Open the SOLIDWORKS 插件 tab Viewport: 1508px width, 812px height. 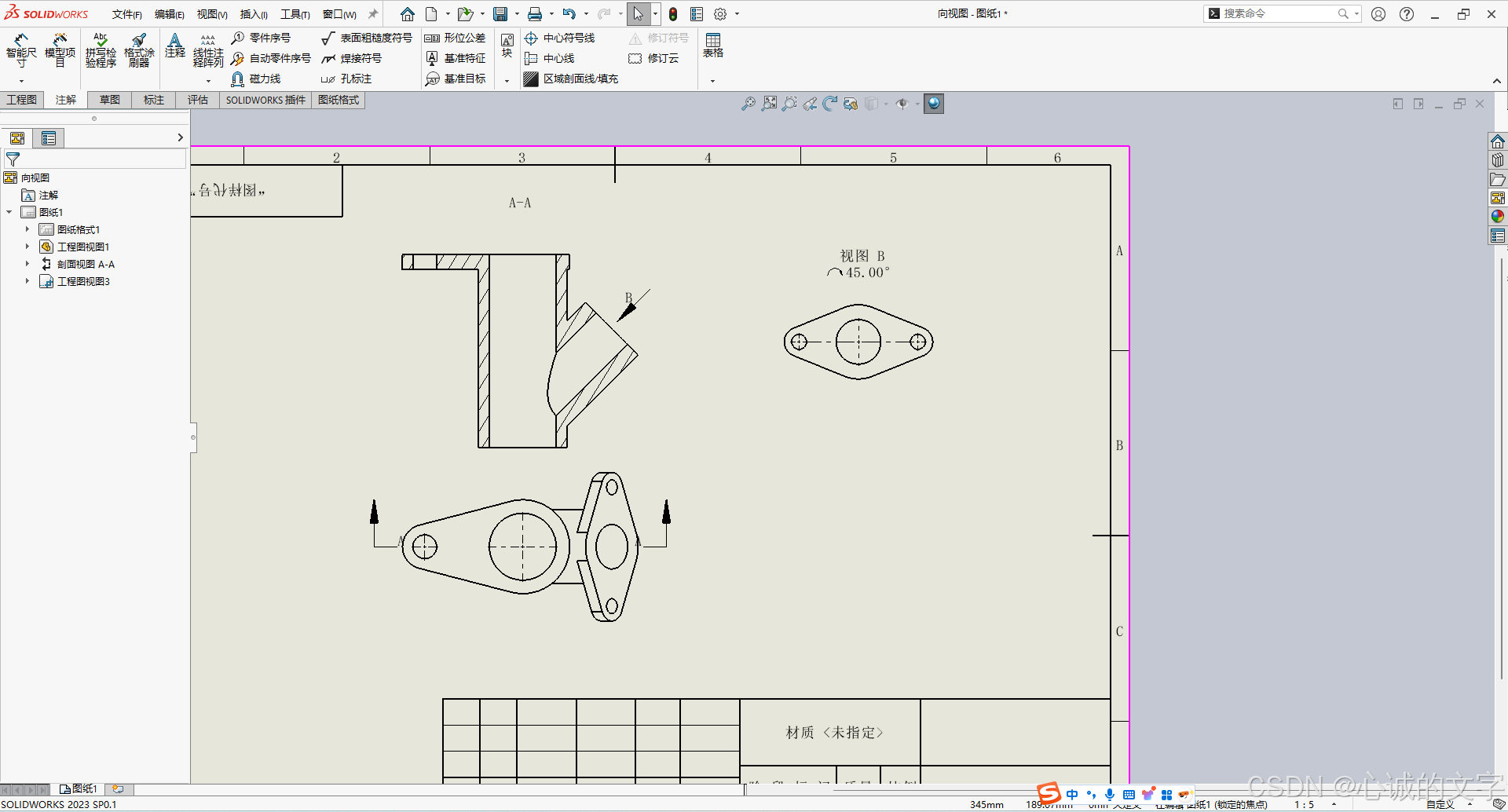(265, 100)
